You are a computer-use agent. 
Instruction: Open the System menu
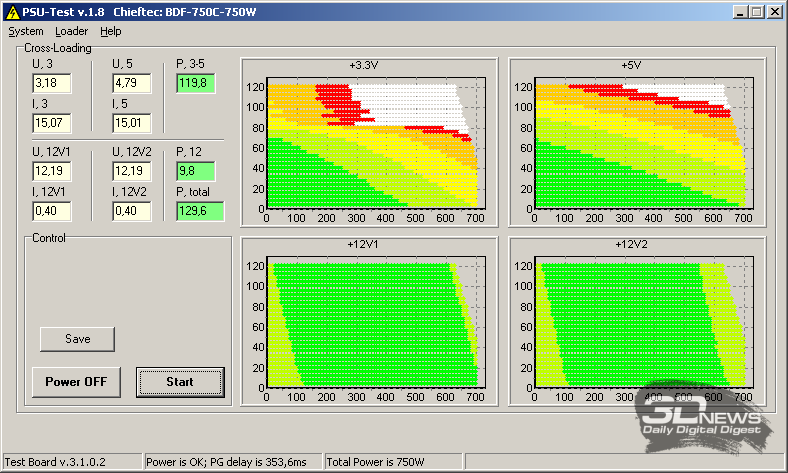(26, 31)
